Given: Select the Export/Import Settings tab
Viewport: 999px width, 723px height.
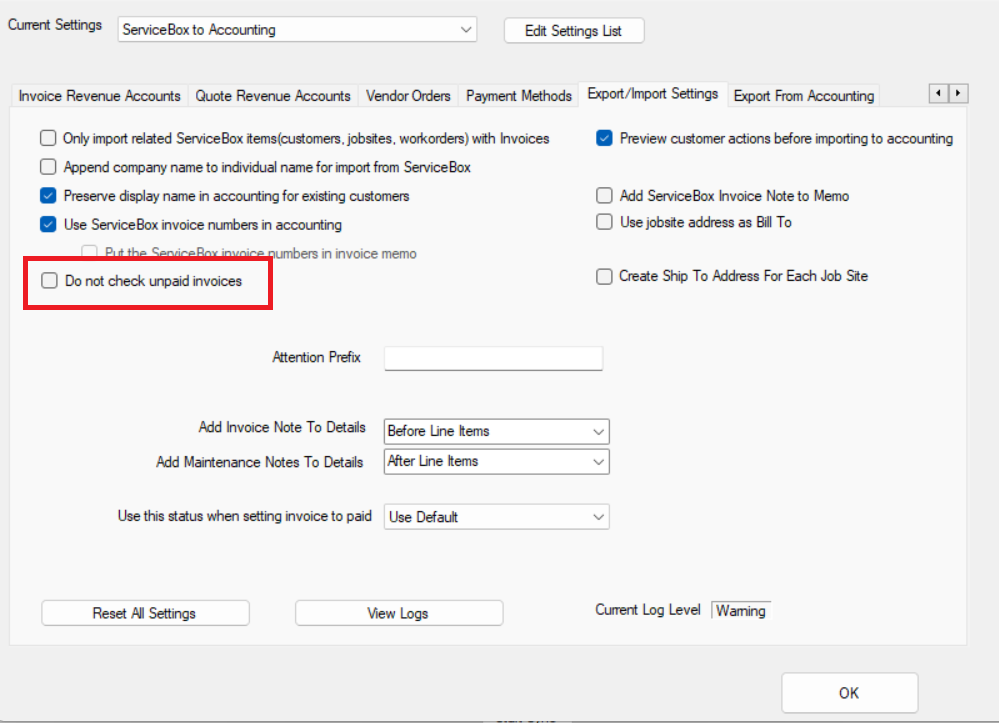Looking at the screenshot, I should point(652,94).
